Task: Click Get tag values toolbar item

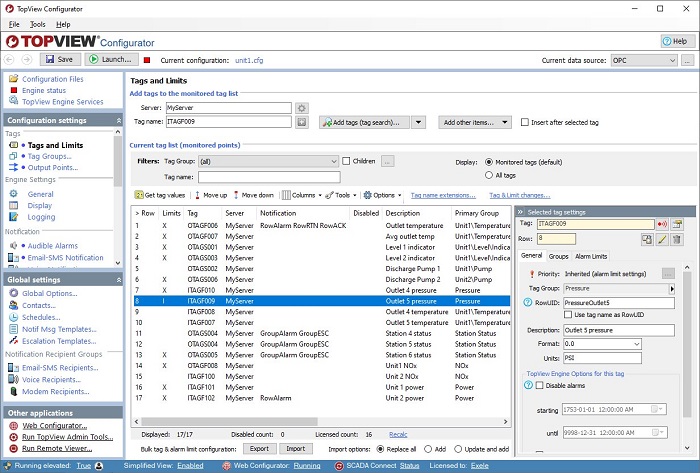Action: click(x=160, y=195)
